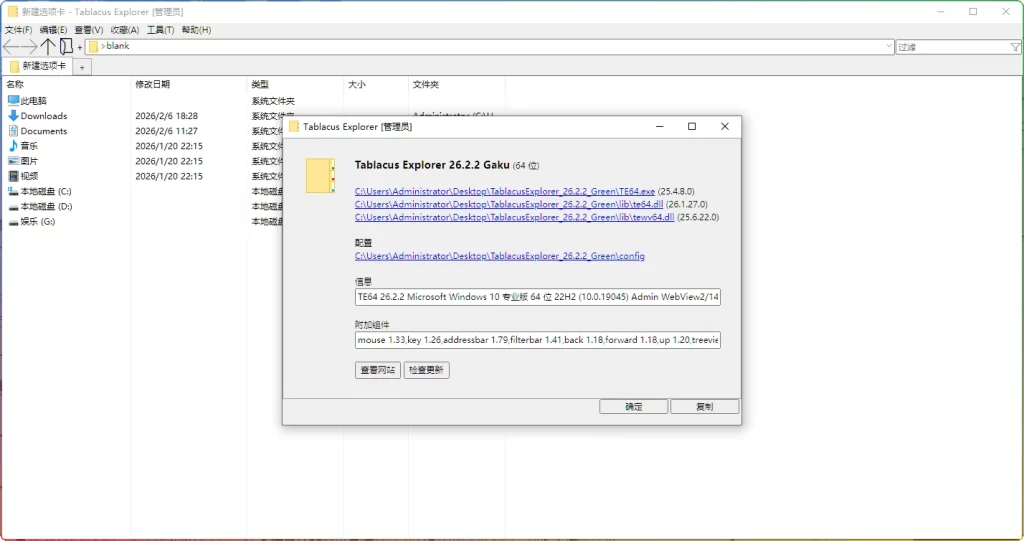The width and height of the screenshot is (1024, 541).
Task: Go up one folder level
Action: [48, 46]
